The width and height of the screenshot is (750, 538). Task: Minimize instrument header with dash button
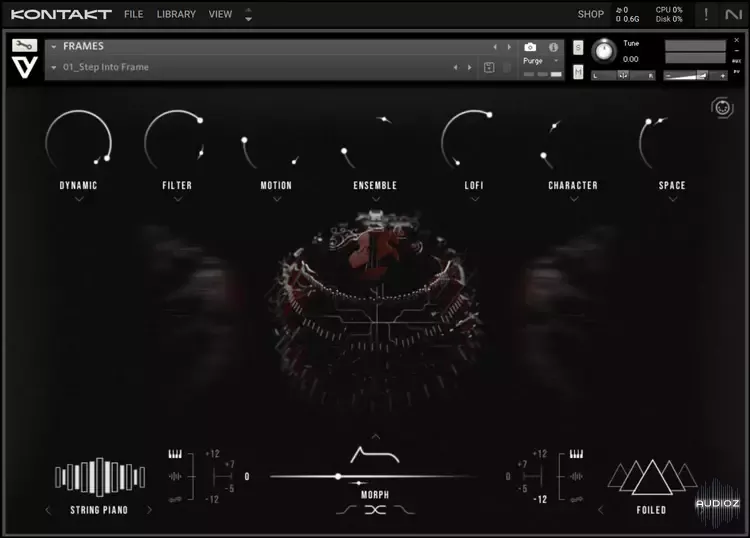coord(737,50)
